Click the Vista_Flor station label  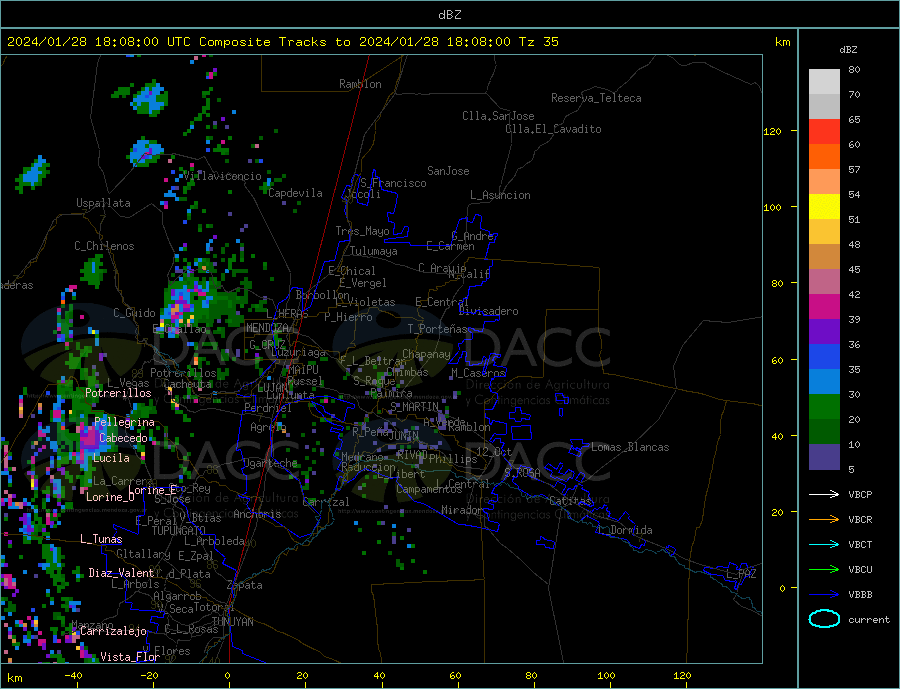pos(130,657)
